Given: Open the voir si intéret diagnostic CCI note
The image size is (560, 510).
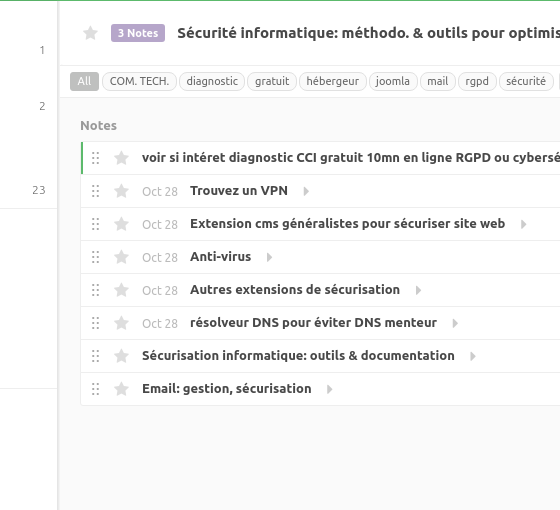Looking at the screenshot, I should pos(351,158).
